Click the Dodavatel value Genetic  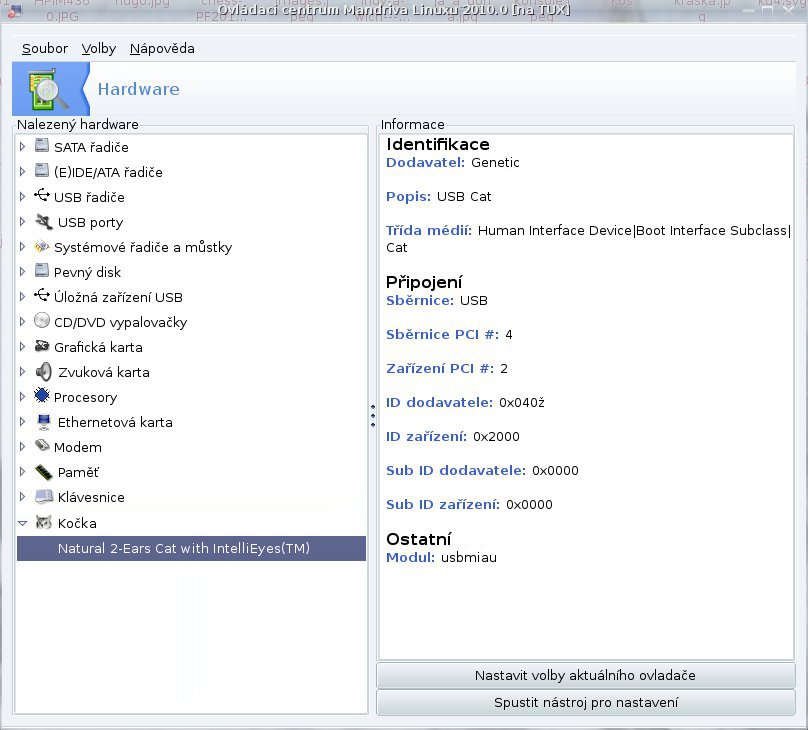click(495, 162)
